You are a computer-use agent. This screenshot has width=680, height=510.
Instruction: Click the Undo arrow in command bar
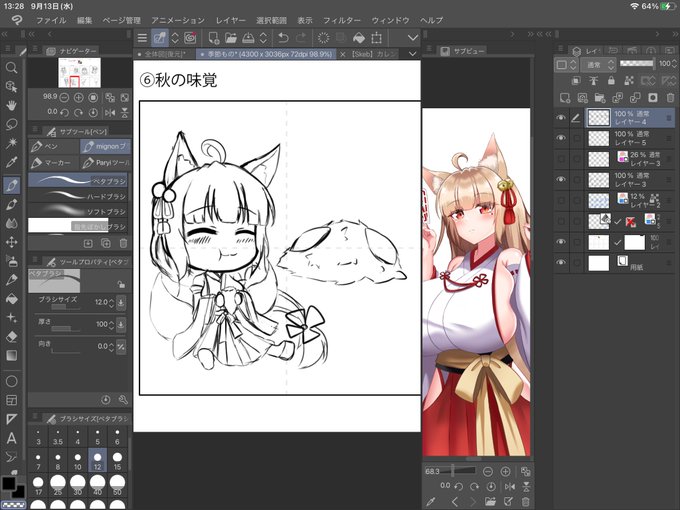click(x=283, y=38)
